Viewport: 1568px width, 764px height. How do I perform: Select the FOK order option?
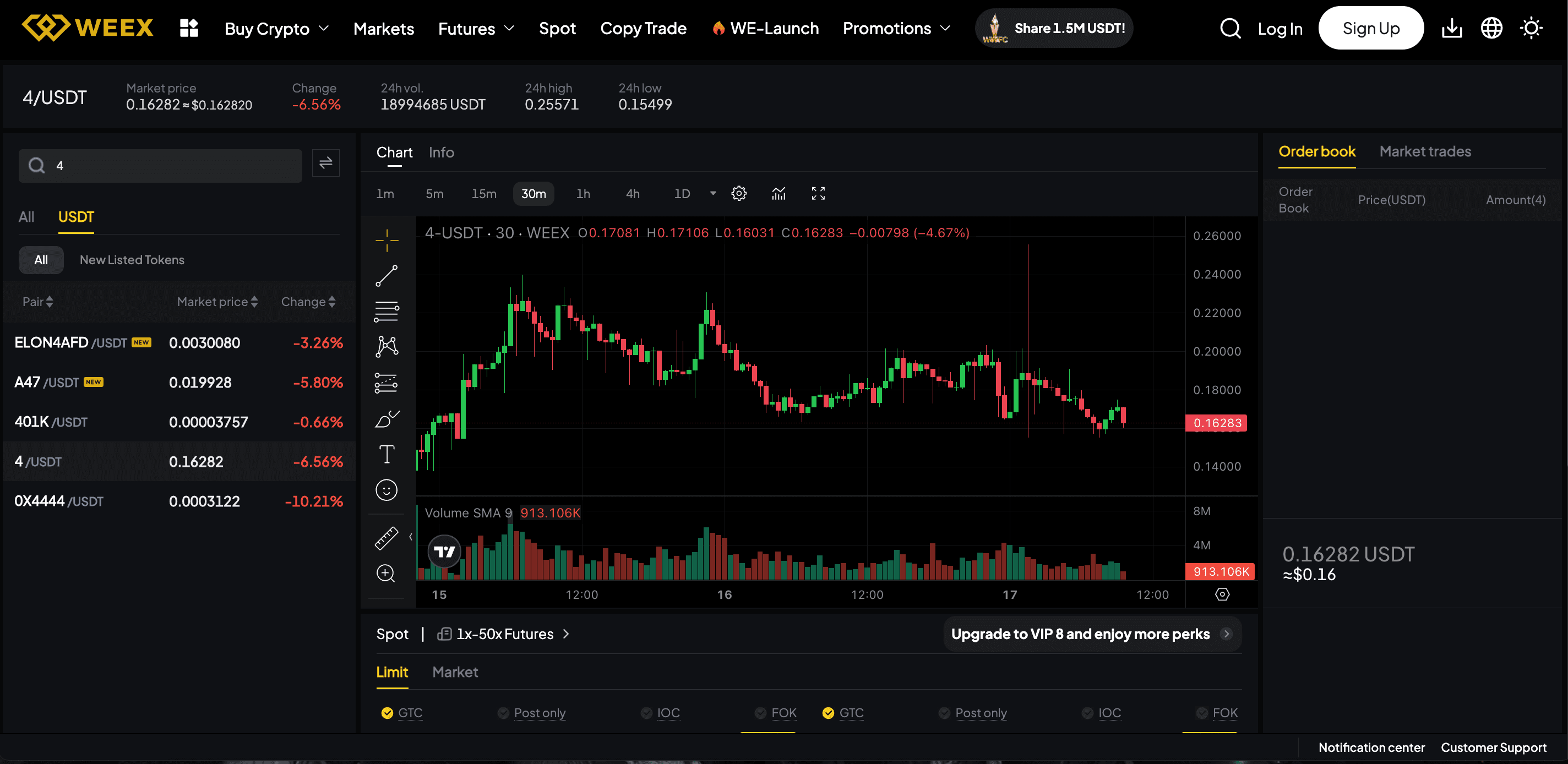point(783,713)
